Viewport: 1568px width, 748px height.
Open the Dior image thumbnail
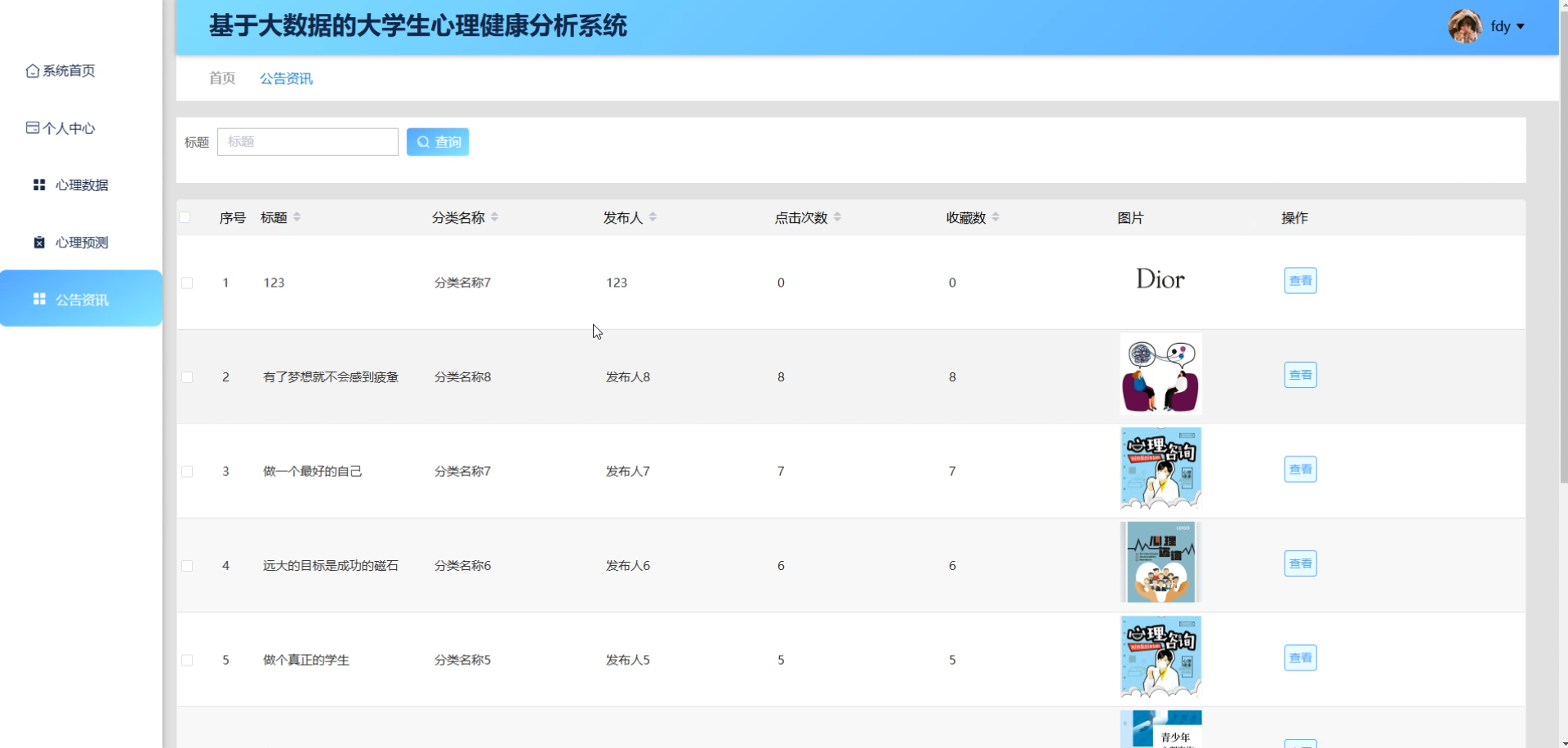tap(1160, 280)
